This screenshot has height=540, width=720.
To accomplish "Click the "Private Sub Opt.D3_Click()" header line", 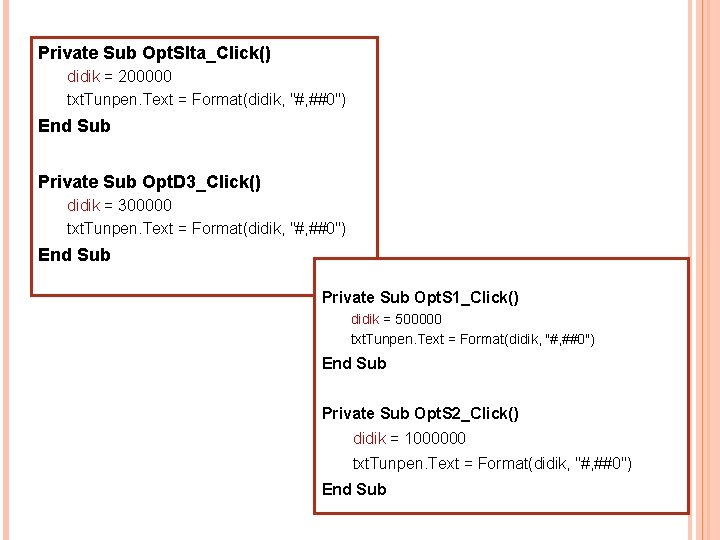I will (149, 182).
